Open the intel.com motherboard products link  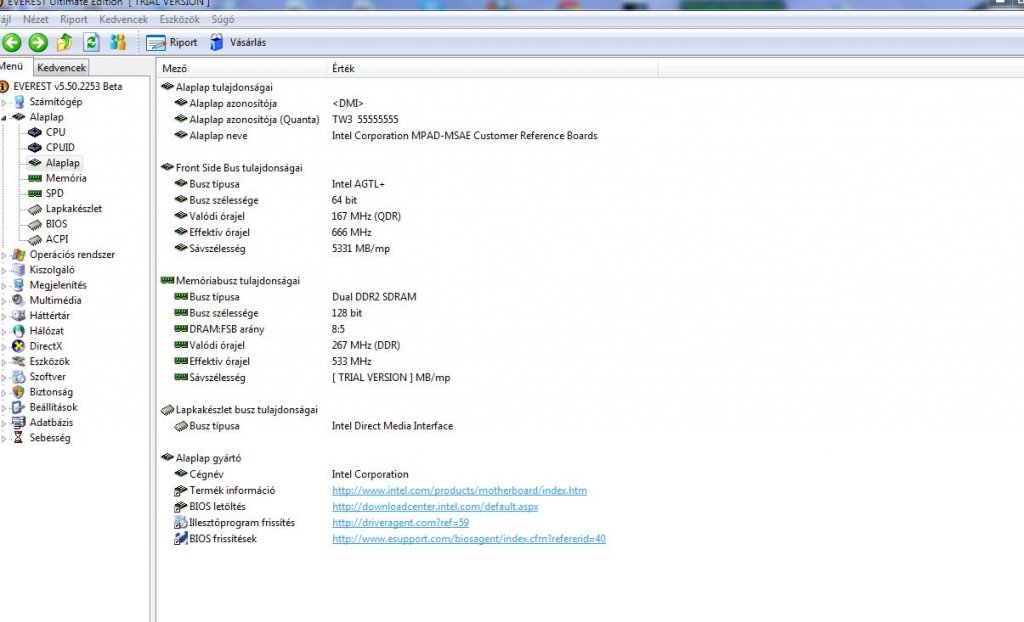[x=459, y=490]
